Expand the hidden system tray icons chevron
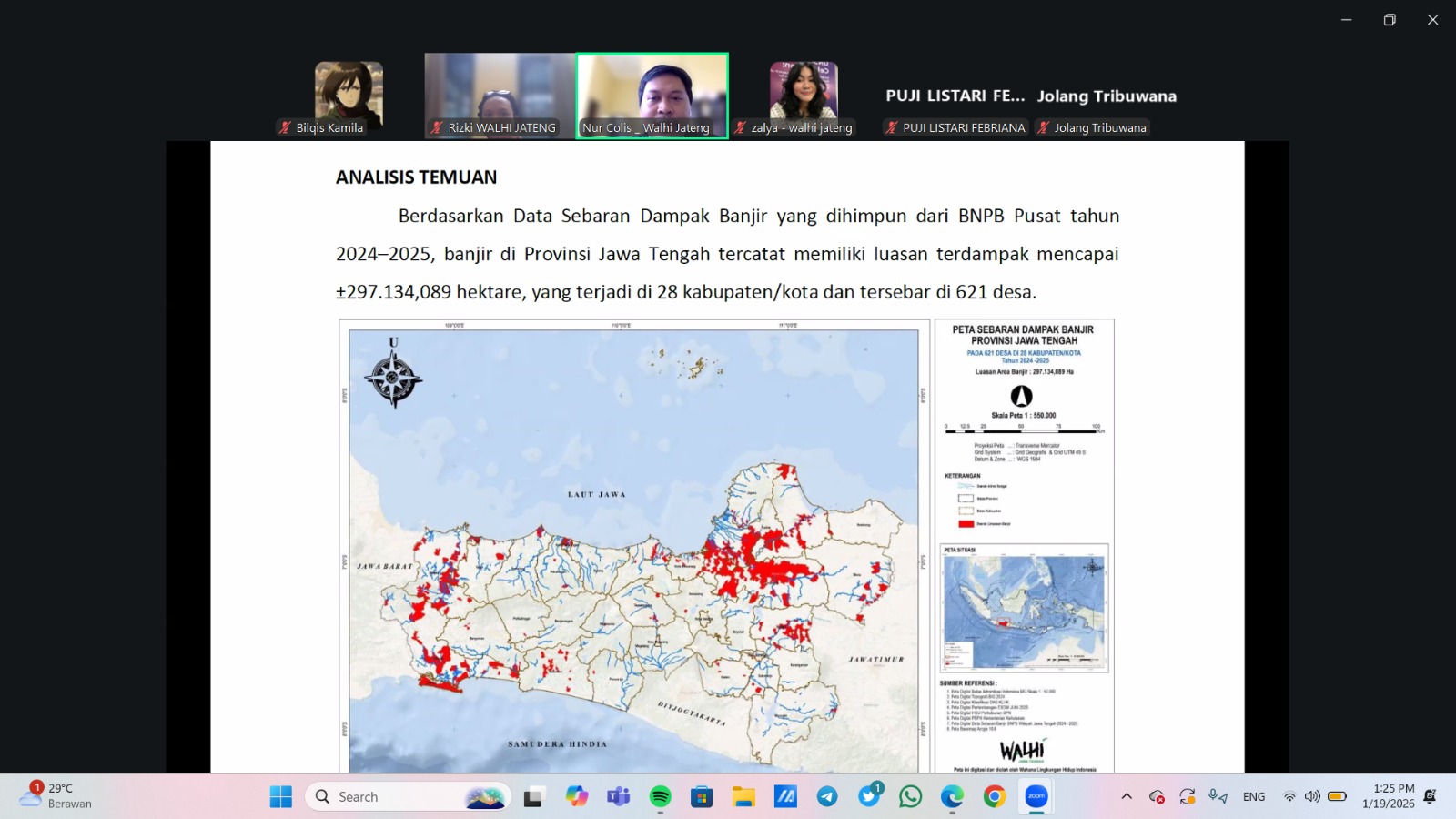Screen dimensions: 1456x819 (x=1127, y=796)
